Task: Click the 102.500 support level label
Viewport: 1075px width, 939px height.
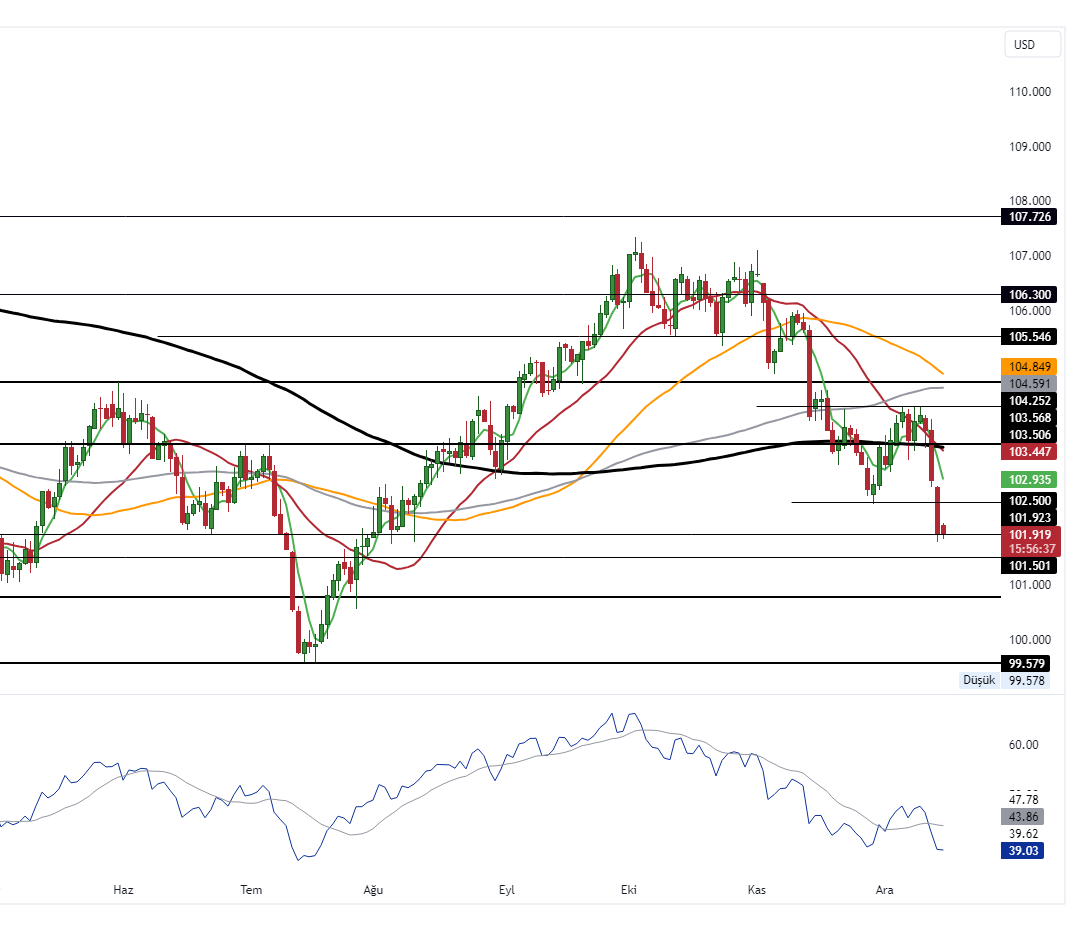Action: [1030, 500]
